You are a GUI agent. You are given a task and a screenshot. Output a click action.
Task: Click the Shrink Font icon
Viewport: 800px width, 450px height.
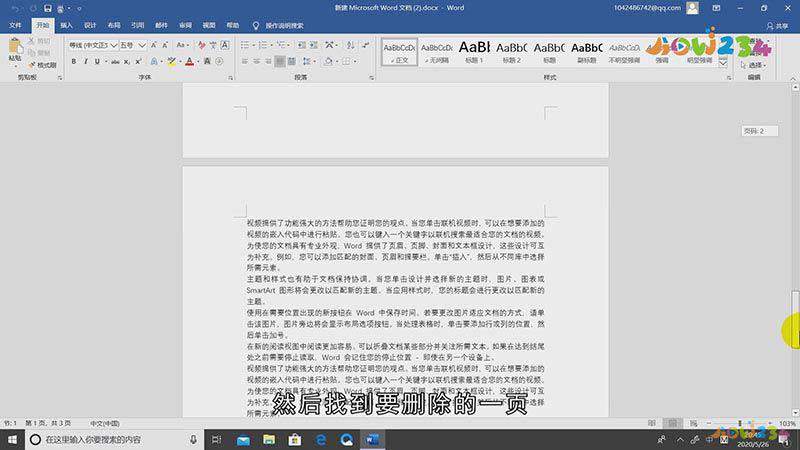[x=165, y=45]
